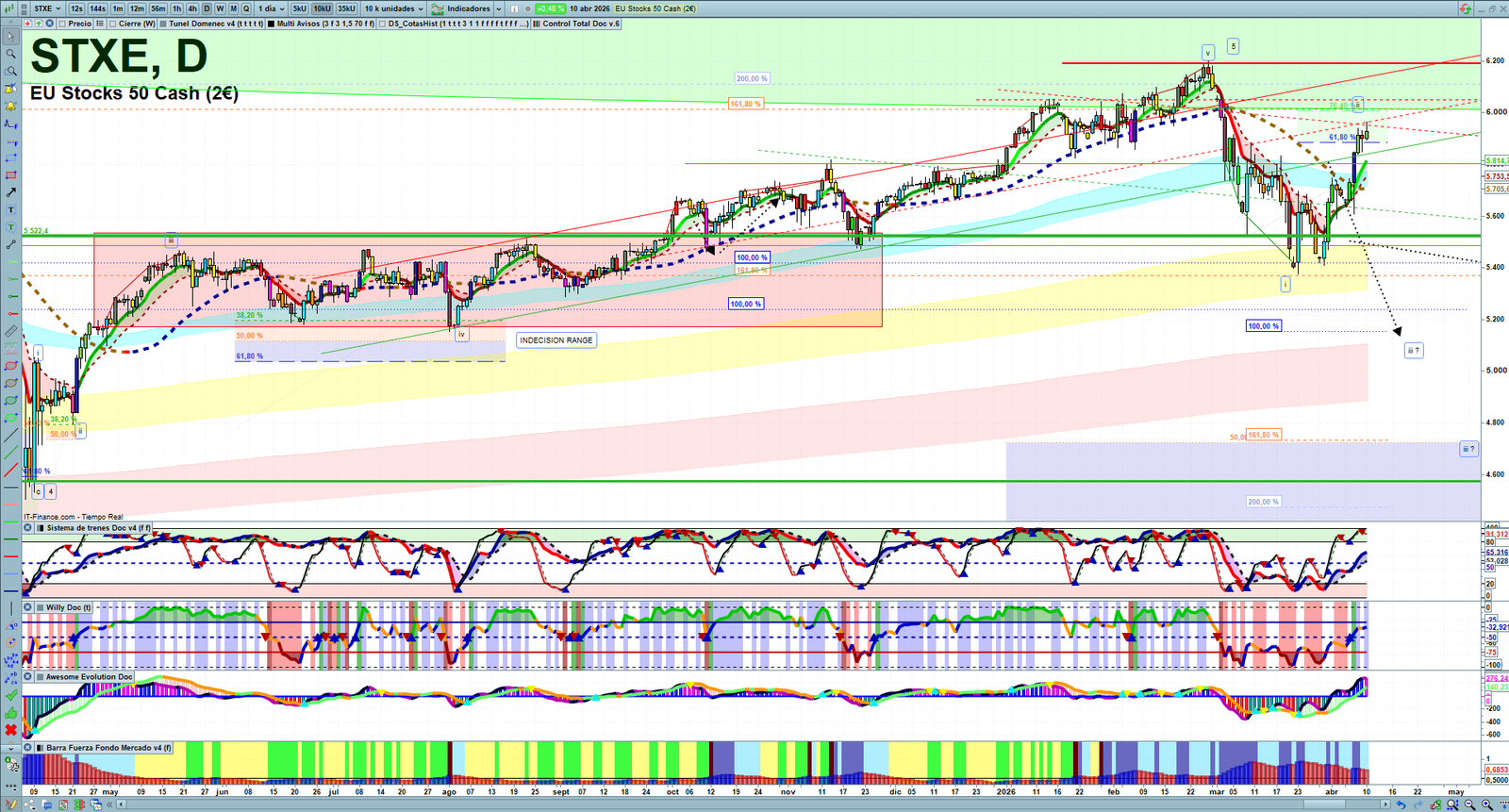
Task: Toggle the Cierre (W) checkbox
Action: pyautogui.click(x=113, y=24)
